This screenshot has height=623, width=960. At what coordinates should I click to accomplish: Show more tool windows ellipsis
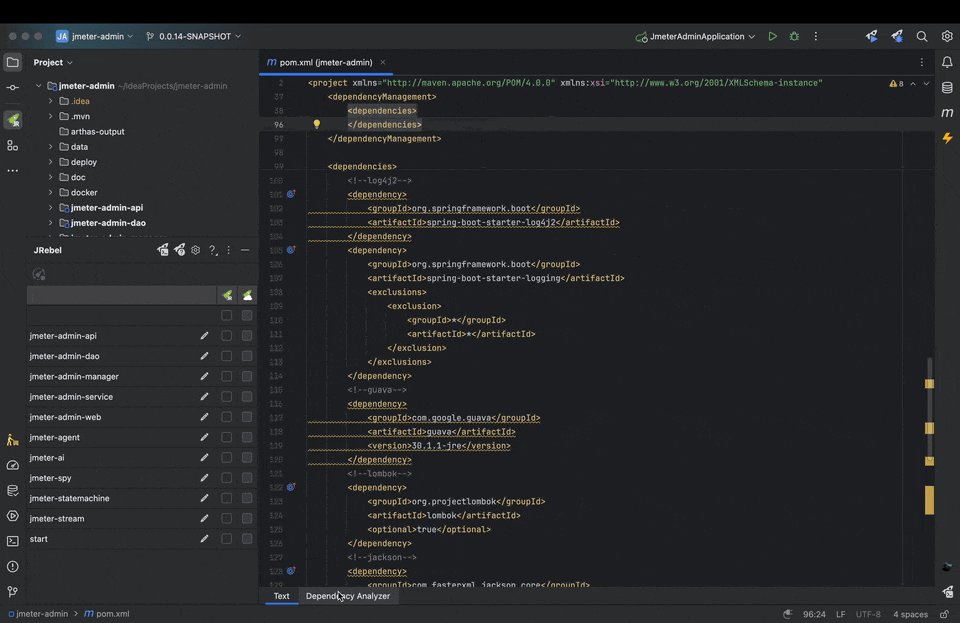pyautogui.click(x=12, y=171)
